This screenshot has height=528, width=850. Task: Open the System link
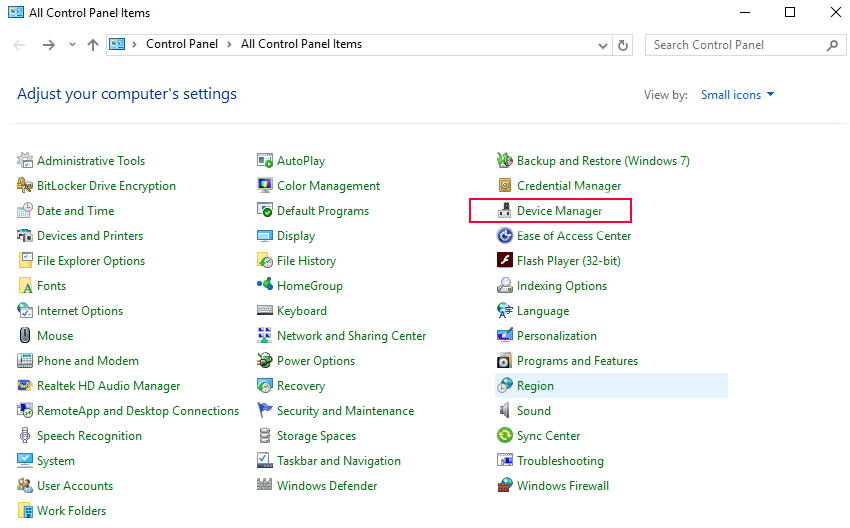click(56, 461)
